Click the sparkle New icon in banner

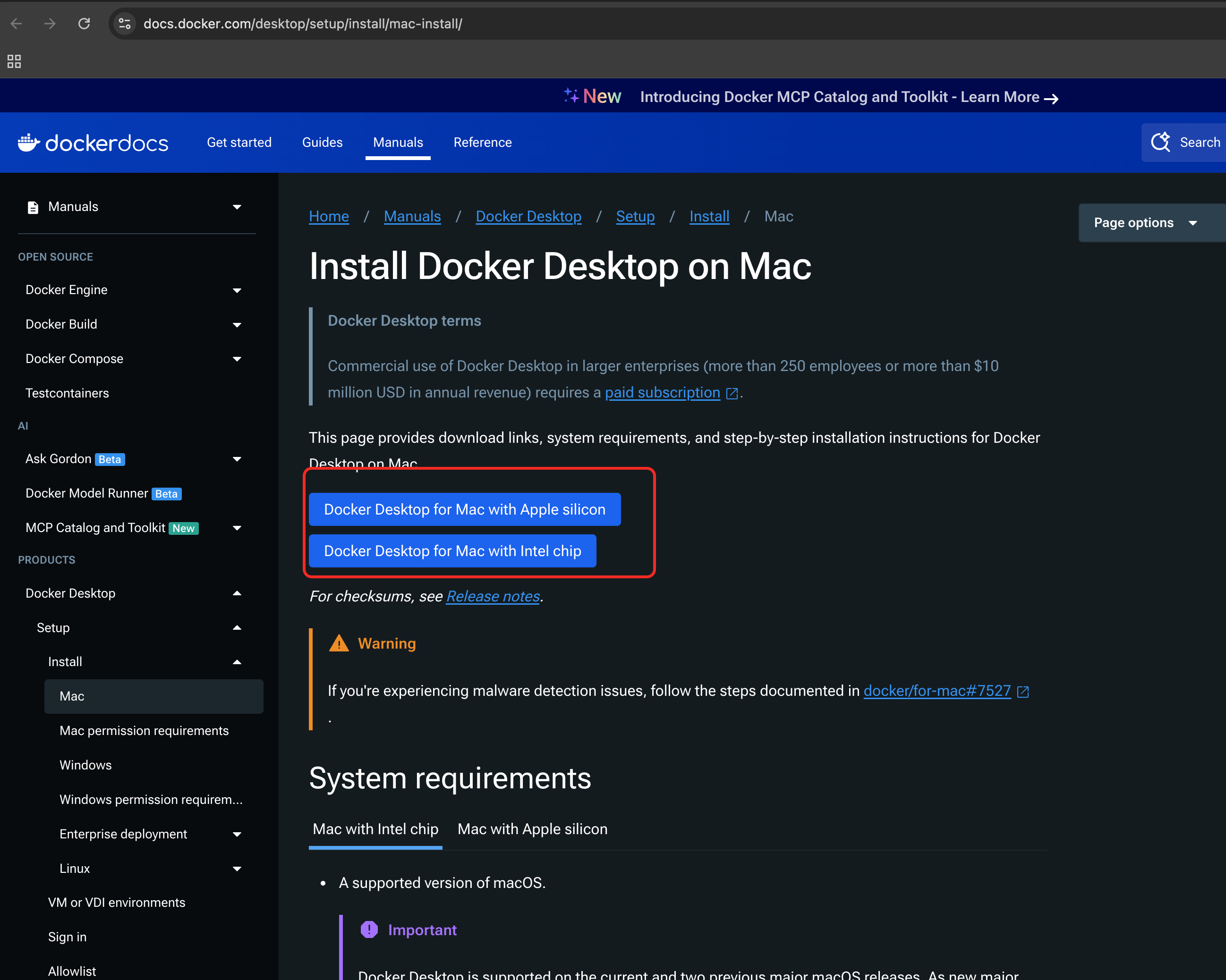571,95
